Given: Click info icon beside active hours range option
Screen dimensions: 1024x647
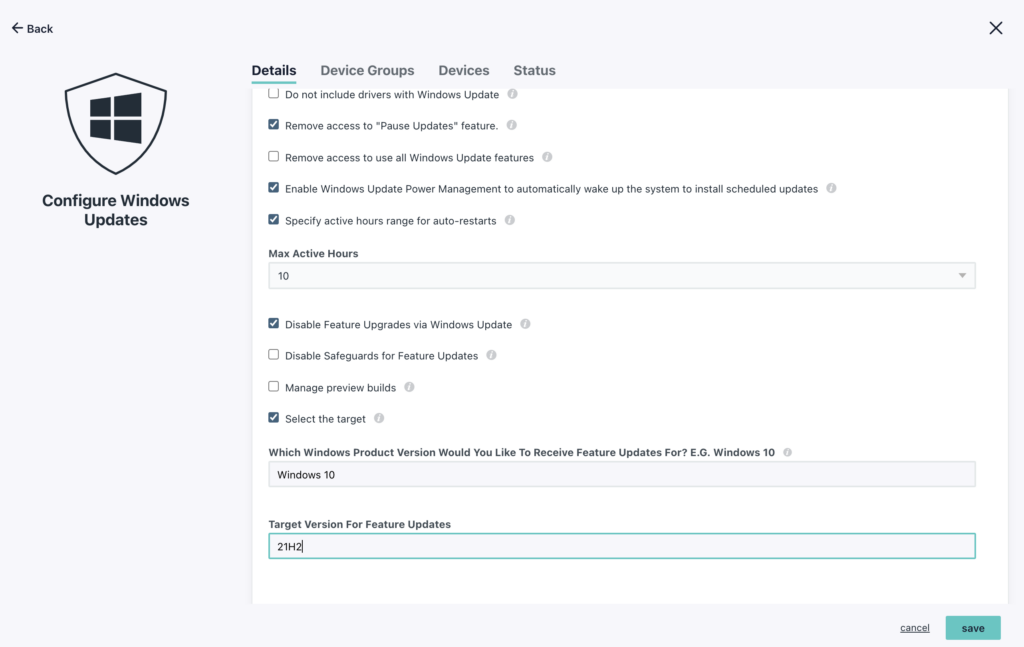Looking at the screenshot, I should pyautogui.click(x=510, y=220).
